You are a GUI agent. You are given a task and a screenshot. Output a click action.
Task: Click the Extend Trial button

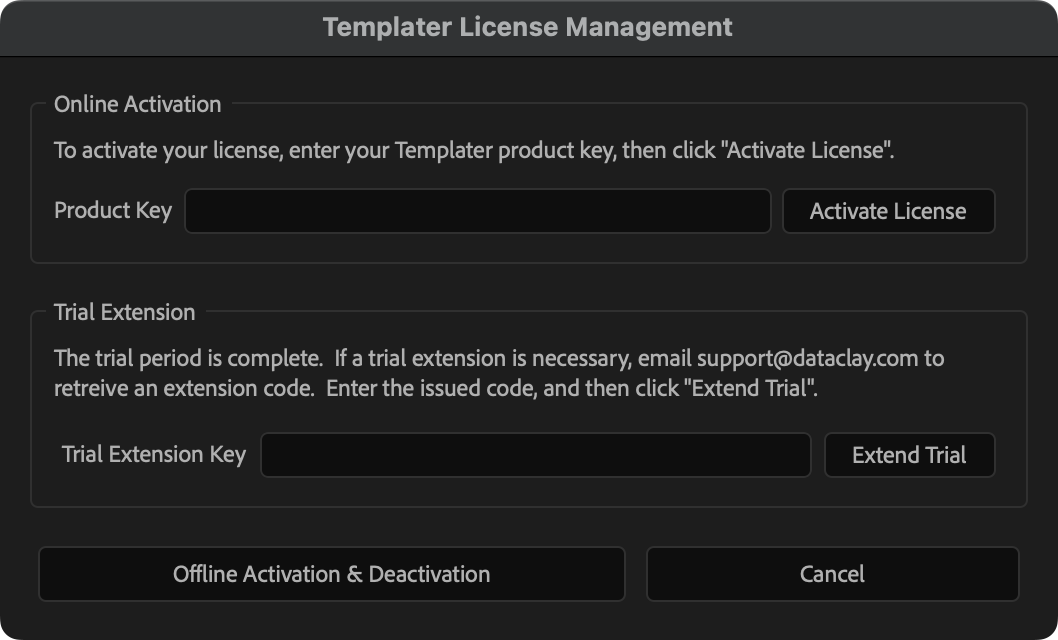[909, 455]
